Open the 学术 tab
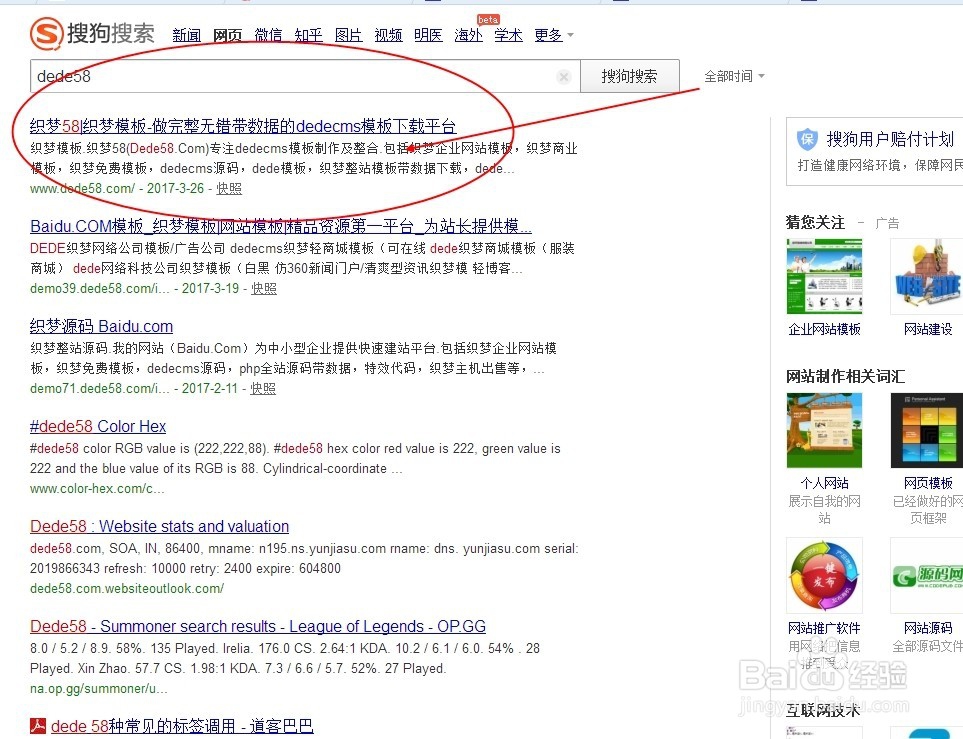 (x=509, y=35)
